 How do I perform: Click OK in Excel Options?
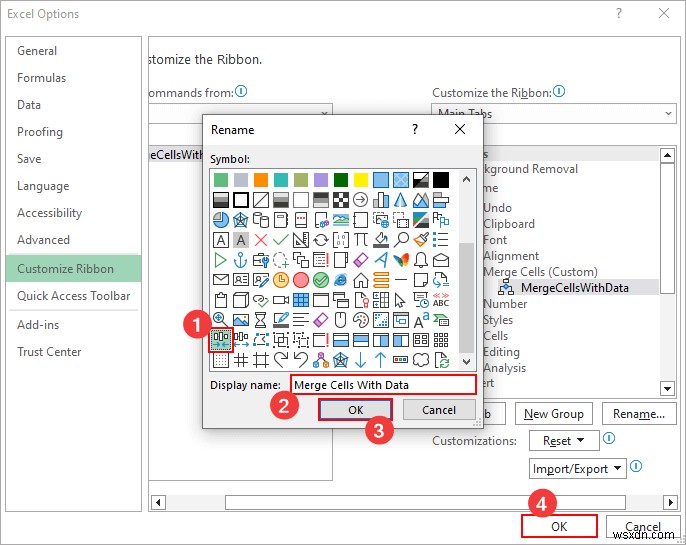pyautogui.click(x=559, y=526)
